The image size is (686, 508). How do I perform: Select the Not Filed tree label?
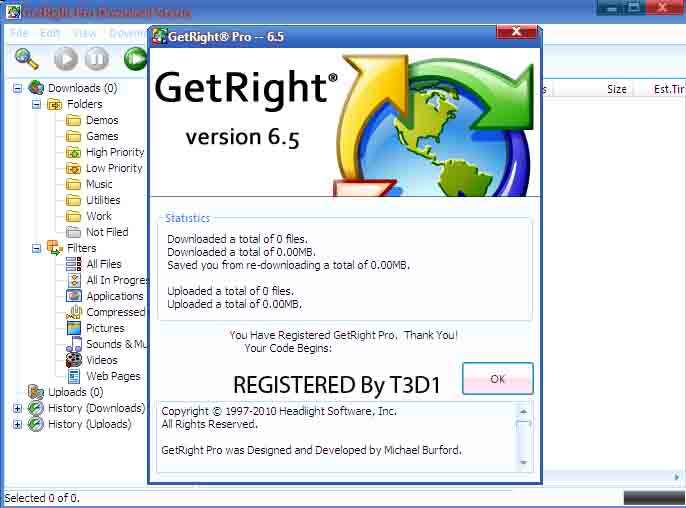click(107, 232)
